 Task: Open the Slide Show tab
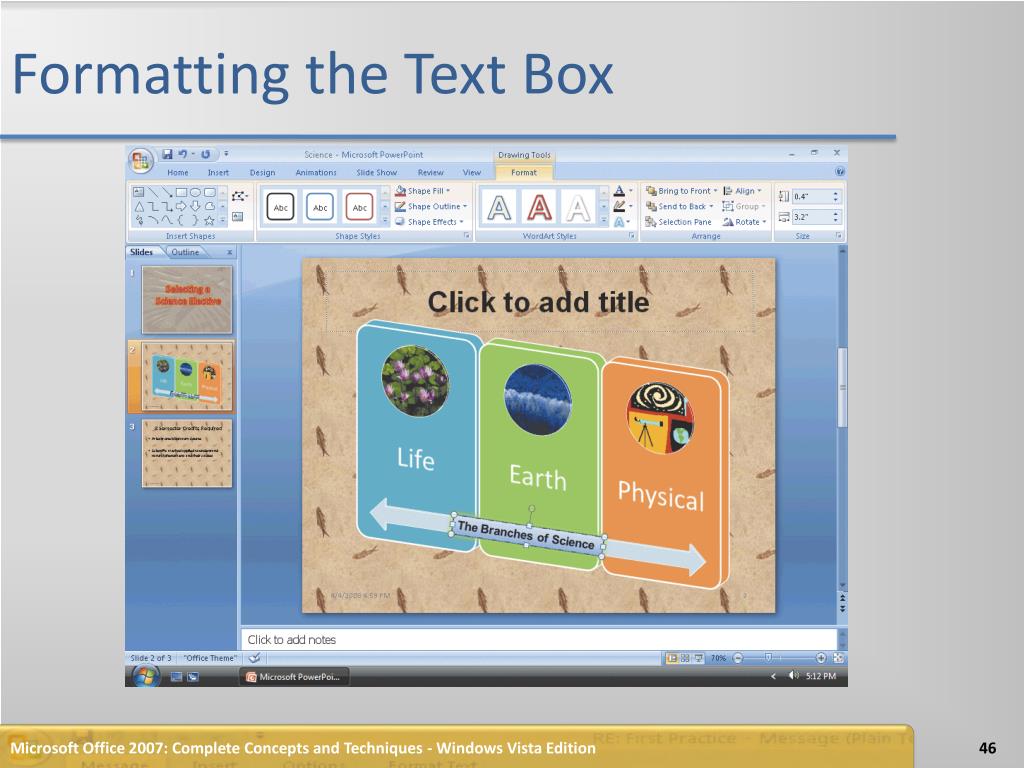[x=376, y=172]
